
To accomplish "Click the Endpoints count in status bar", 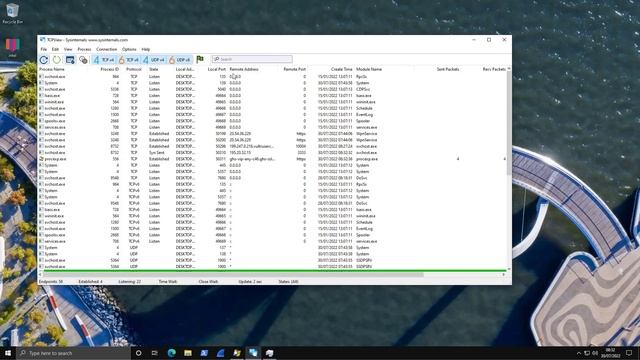I will coord(51,282).
